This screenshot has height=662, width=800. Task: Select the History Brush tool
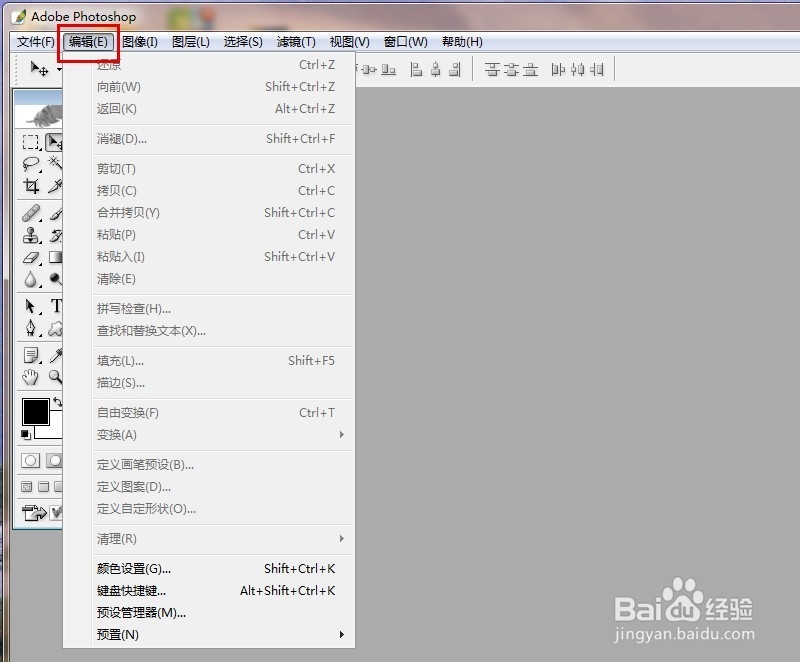pos(54,235)
